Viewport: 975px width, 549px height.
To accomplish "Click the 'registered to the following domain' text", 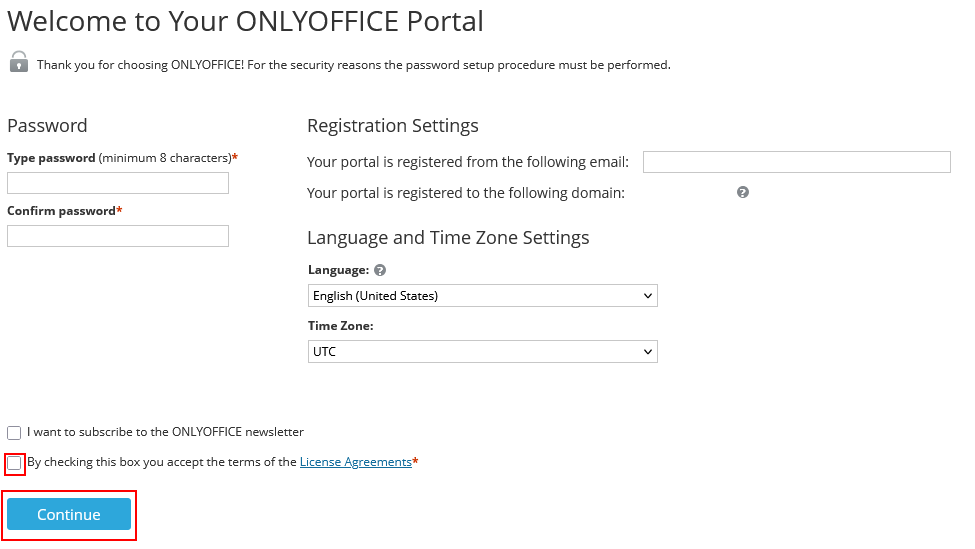I will 466,193.
